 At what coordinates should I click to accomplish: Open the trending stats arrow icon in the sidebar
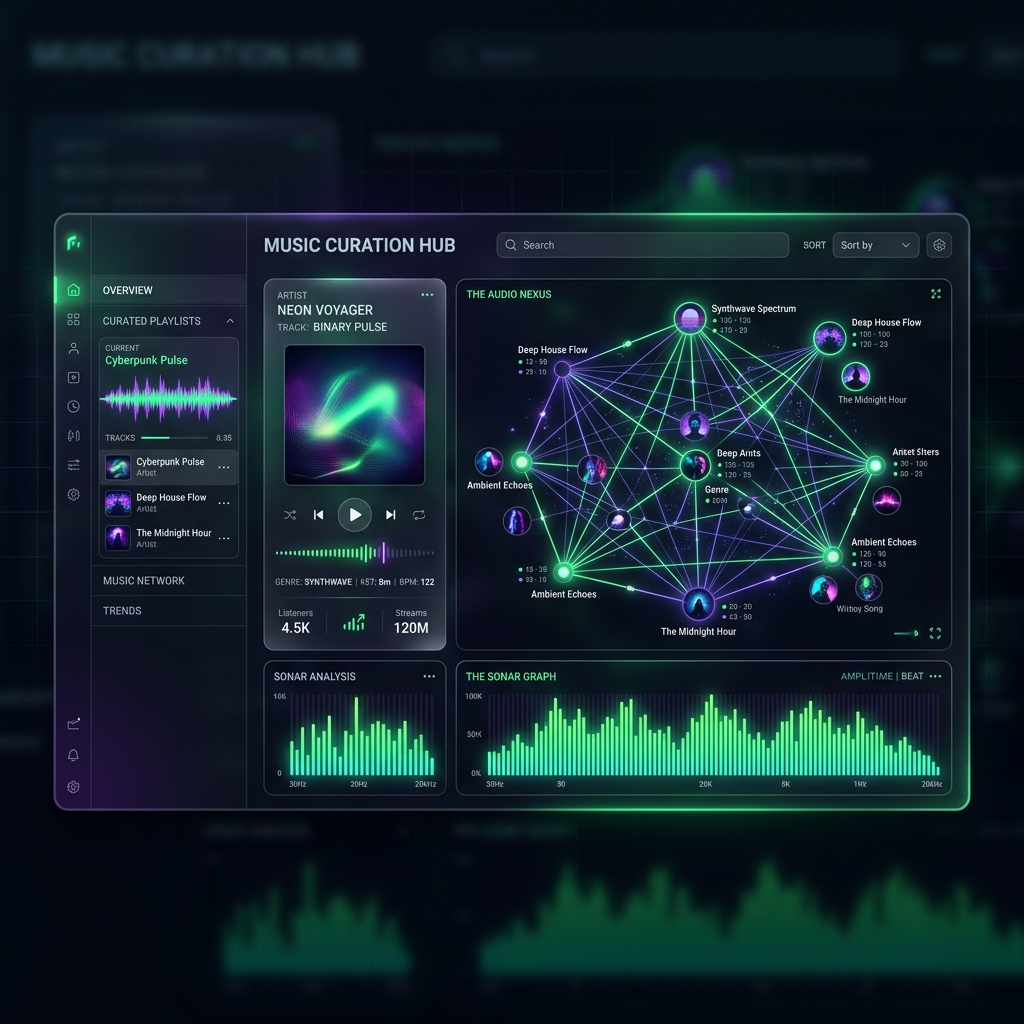point(73,723)
